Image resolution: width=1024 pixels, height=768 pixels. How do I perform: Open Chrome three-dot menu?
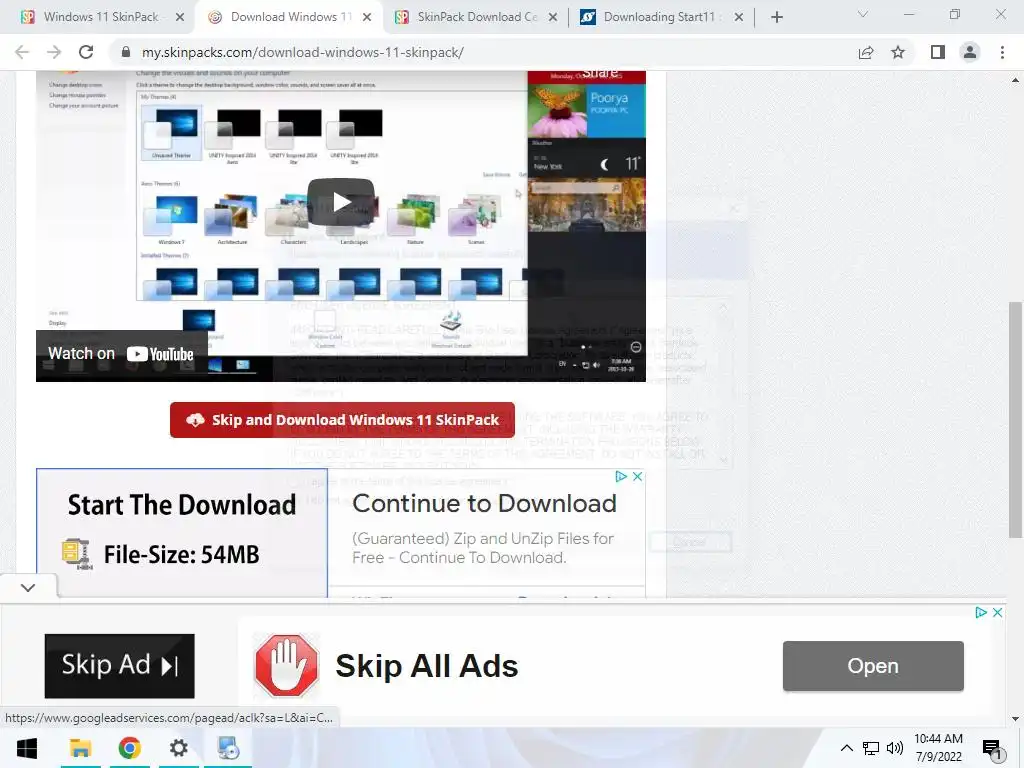point(1002,52)
